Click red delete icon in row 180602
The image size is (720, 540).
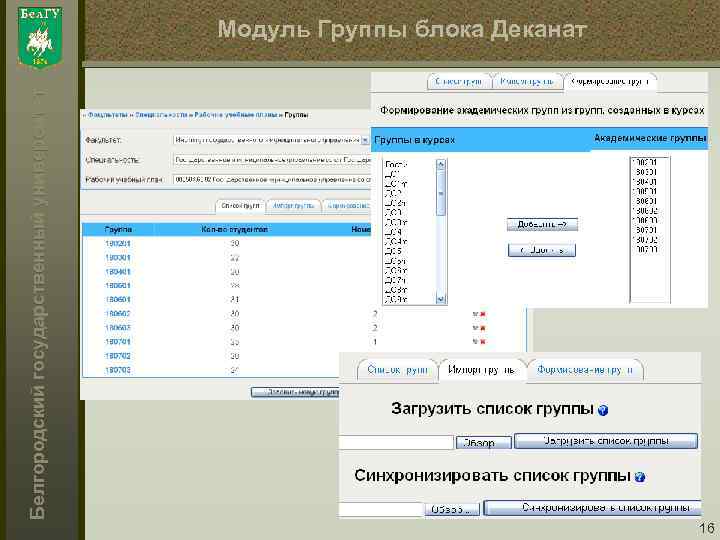(x=483, y=314)
